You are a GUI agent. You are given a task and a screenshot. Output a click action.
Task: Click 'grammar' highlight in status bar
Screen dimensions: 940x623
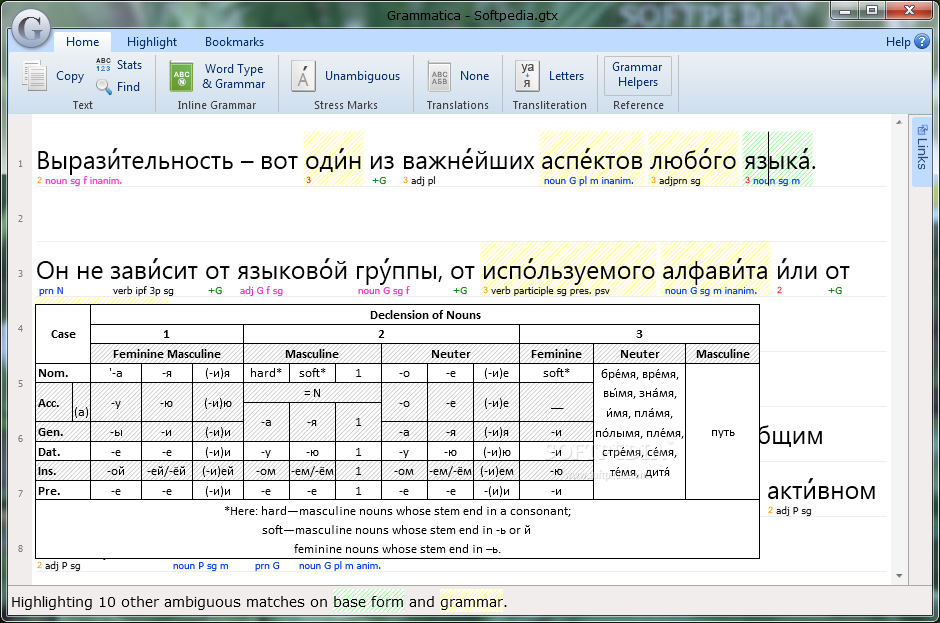coord(471,602)
